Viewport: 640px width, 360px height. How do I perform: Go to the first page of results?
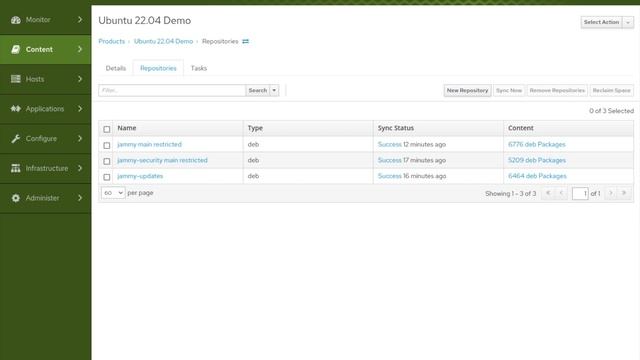coord(548,193)
